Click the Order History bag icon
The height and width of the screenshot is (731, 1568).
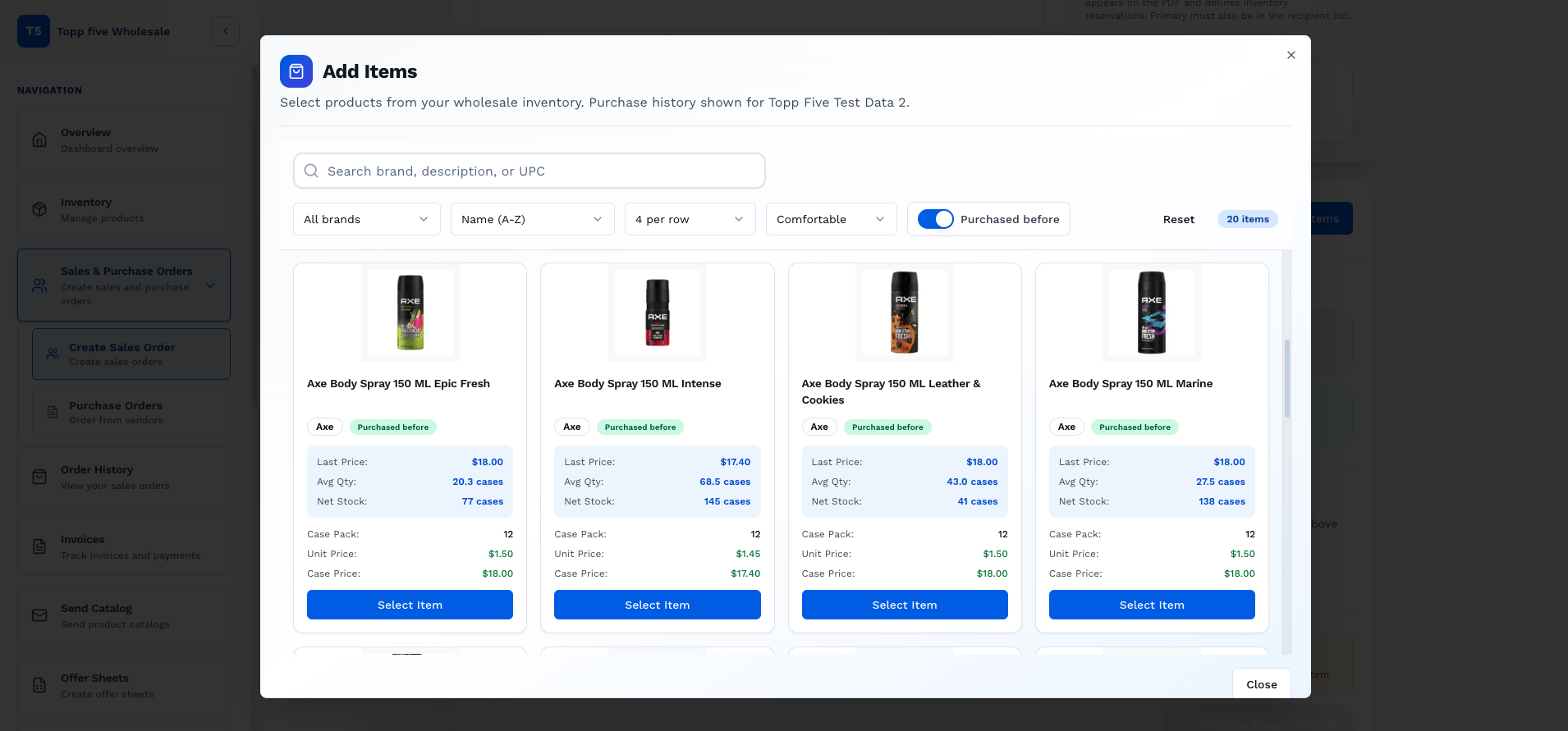pos(39,477)
